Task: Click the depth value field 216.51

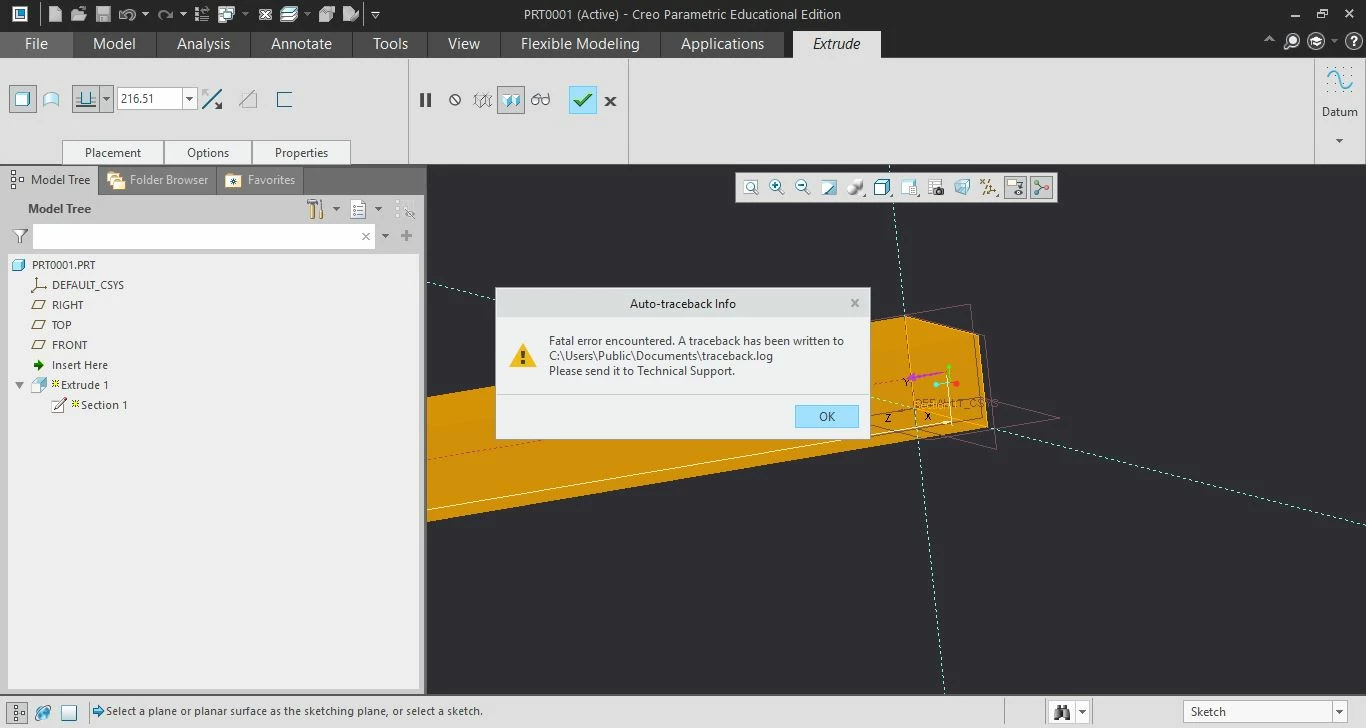Action: coord(150,99)
